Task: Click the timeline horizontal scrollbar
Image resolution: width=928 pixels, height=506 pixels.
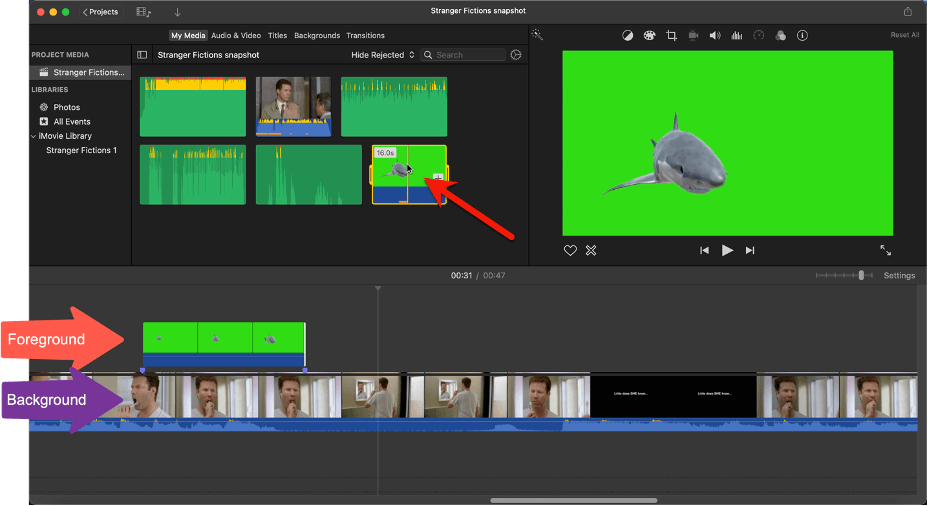Action: [x=573, y=501]
